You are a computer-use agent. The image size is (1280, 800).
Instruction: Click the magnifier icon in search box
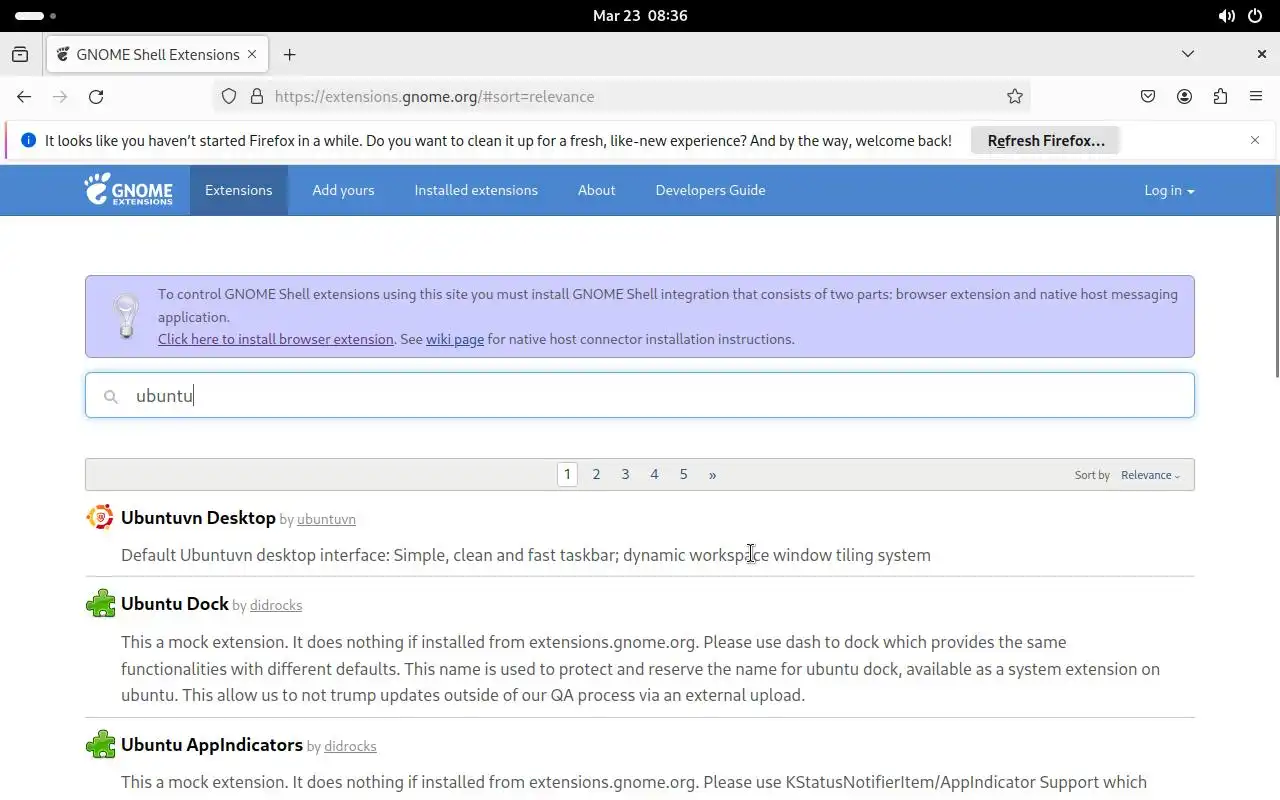pyautogui.click(x=111, y=396)
